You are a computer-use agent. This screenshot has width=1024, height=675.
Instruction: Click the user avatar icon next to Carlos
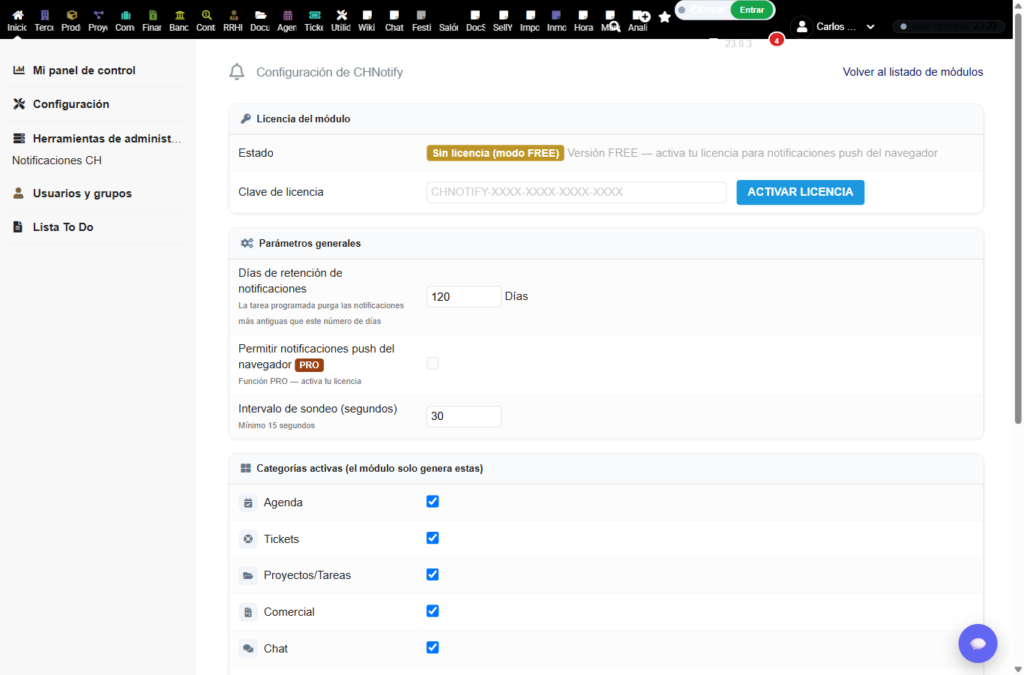tap(801, 27)
